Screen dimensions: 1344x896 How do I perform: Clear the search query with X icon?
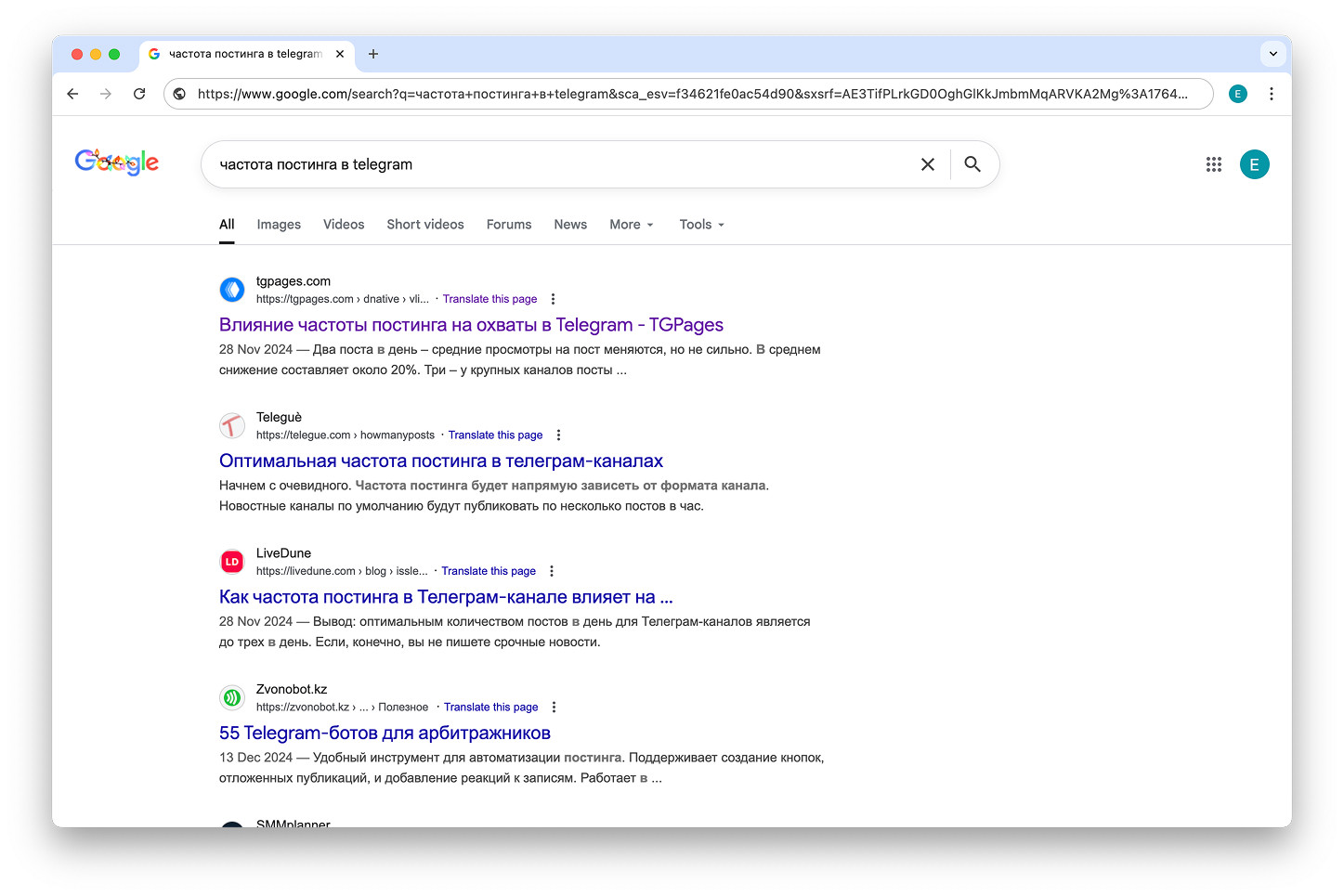(x=927, y=164)
